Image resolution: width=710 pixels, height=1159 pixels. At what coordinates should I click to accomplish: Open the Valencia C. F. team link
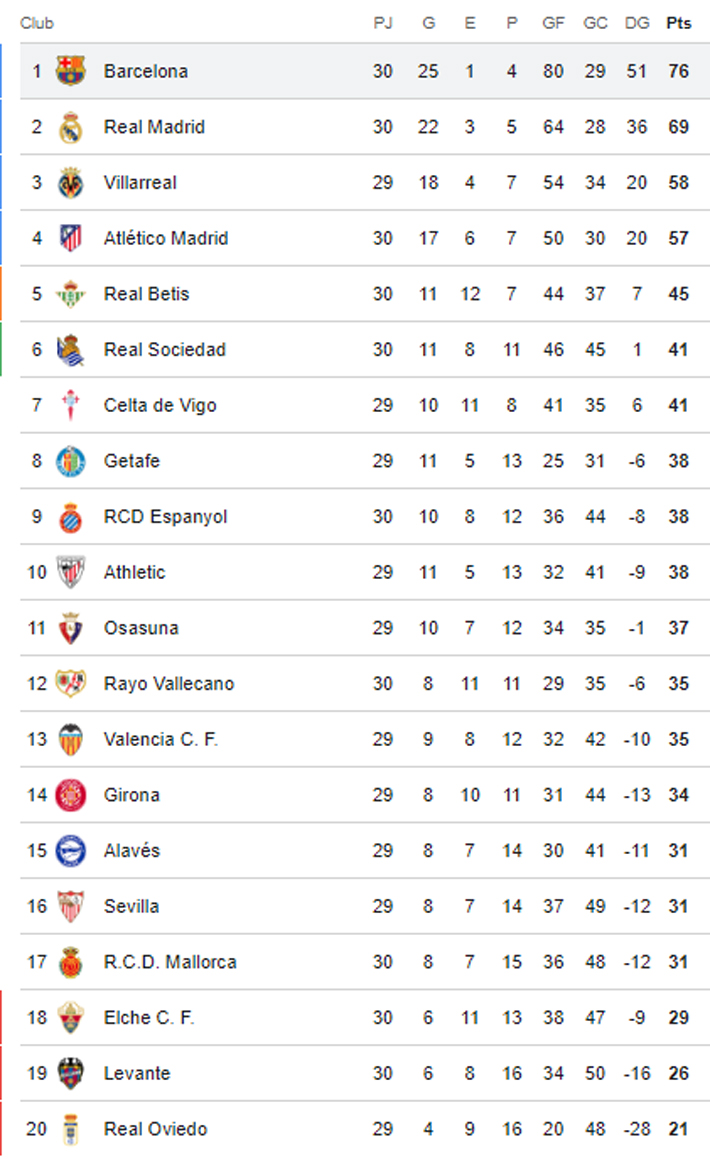coord(160,740)
